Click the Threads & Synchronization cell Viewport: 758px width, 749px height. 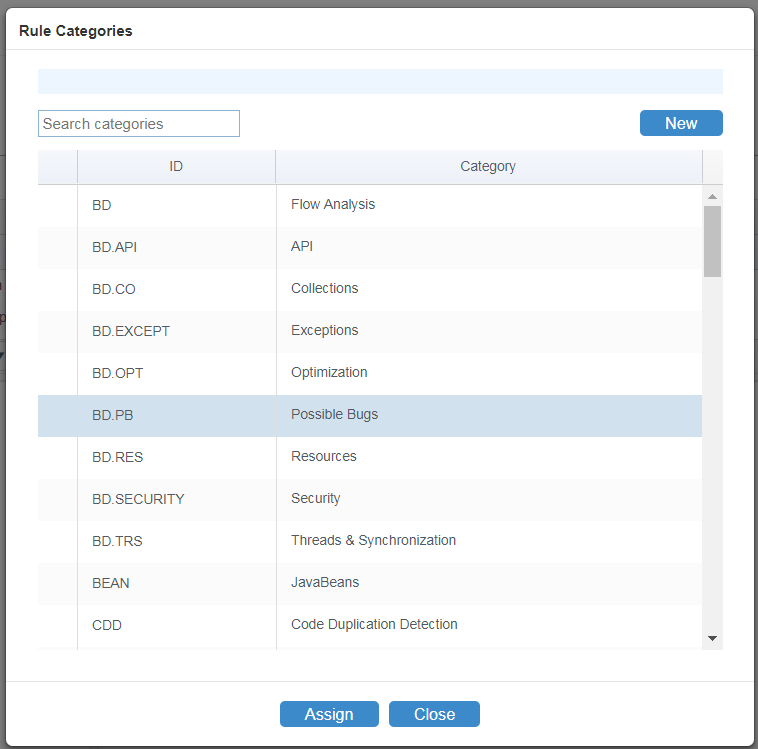pos(489,542)
